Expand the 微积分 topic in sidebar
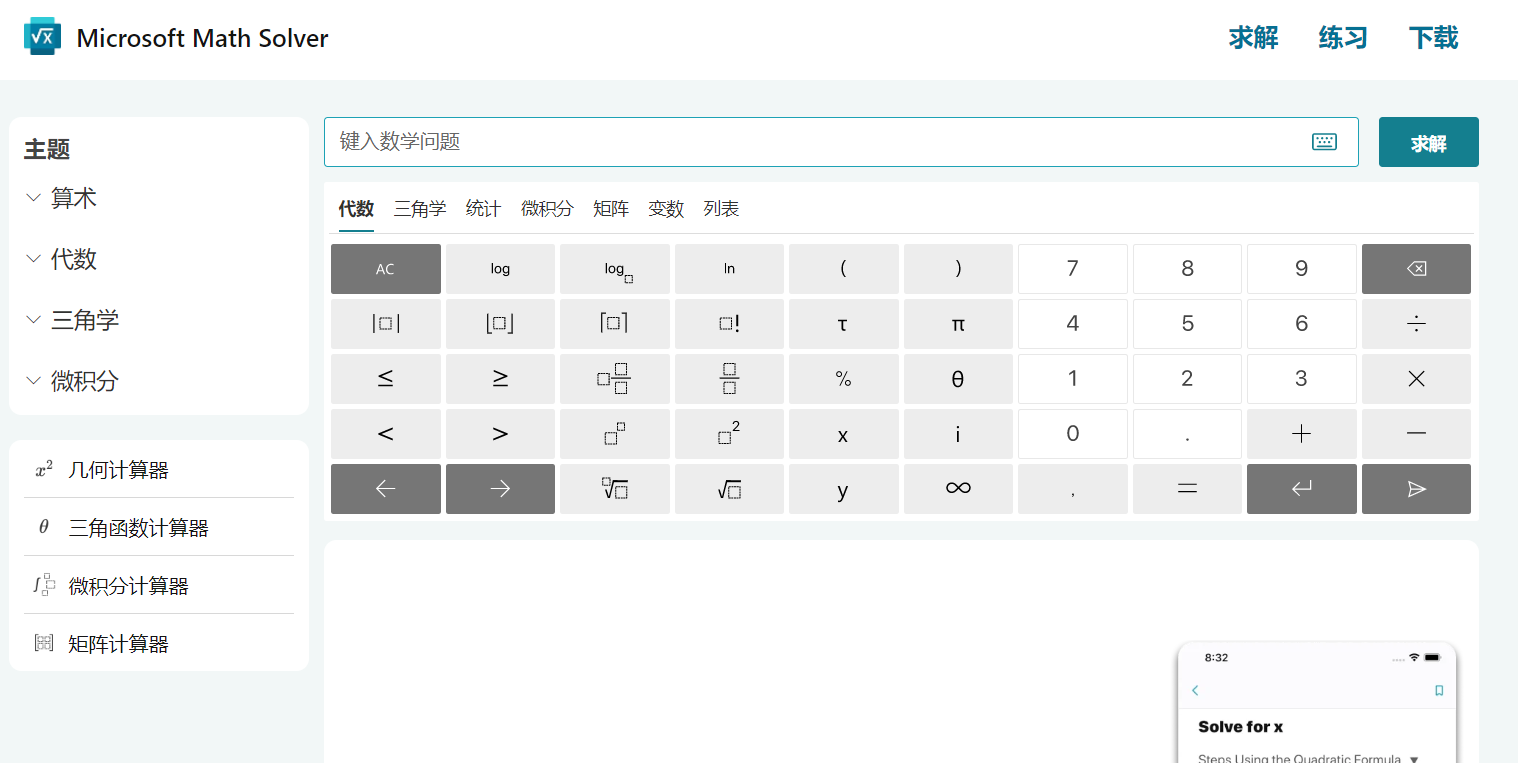The height and width of the screenshot is (763, 1518). coord(72,381)
